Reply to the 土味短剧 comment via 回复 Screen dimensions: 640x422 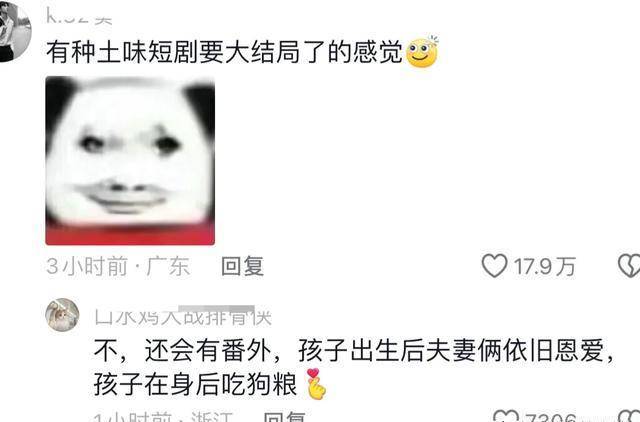[242, 266]
